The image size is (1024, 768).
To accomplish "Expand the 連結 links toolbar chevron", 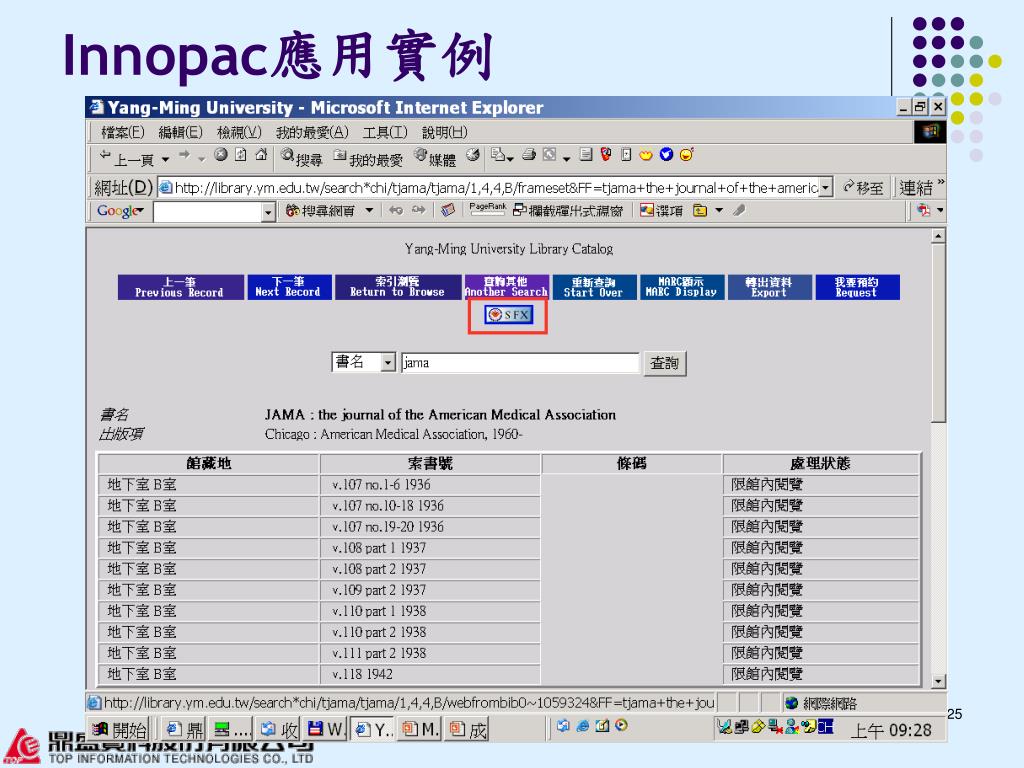I will click(x=940, y=182).
